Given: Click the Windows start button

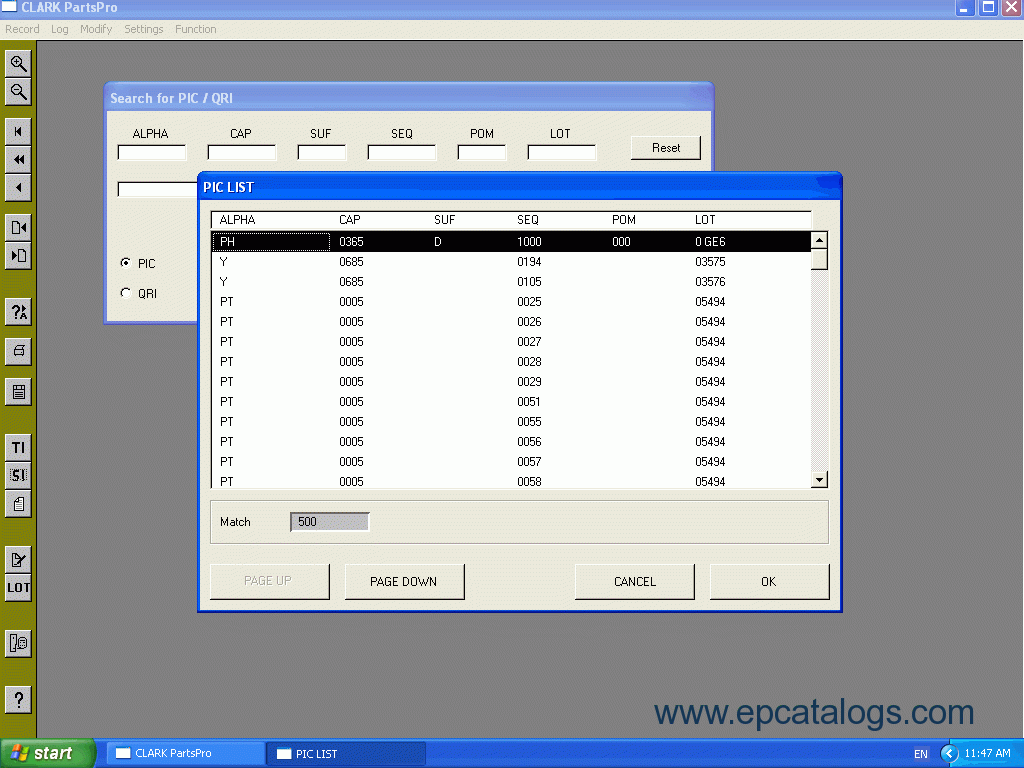Looking at the screenshot, I should point(48,753).
